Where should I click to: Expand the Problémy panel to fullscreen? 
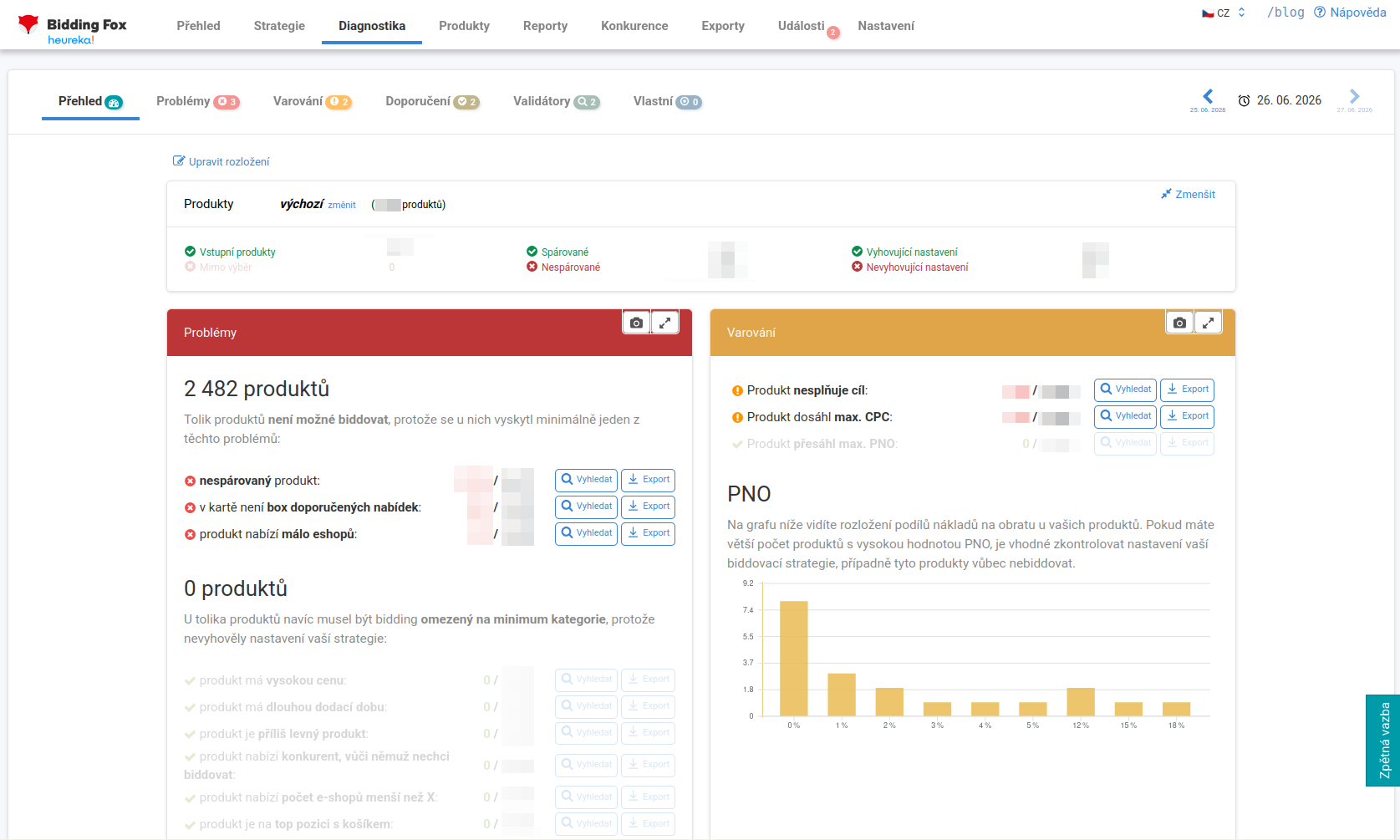point(664,323)
